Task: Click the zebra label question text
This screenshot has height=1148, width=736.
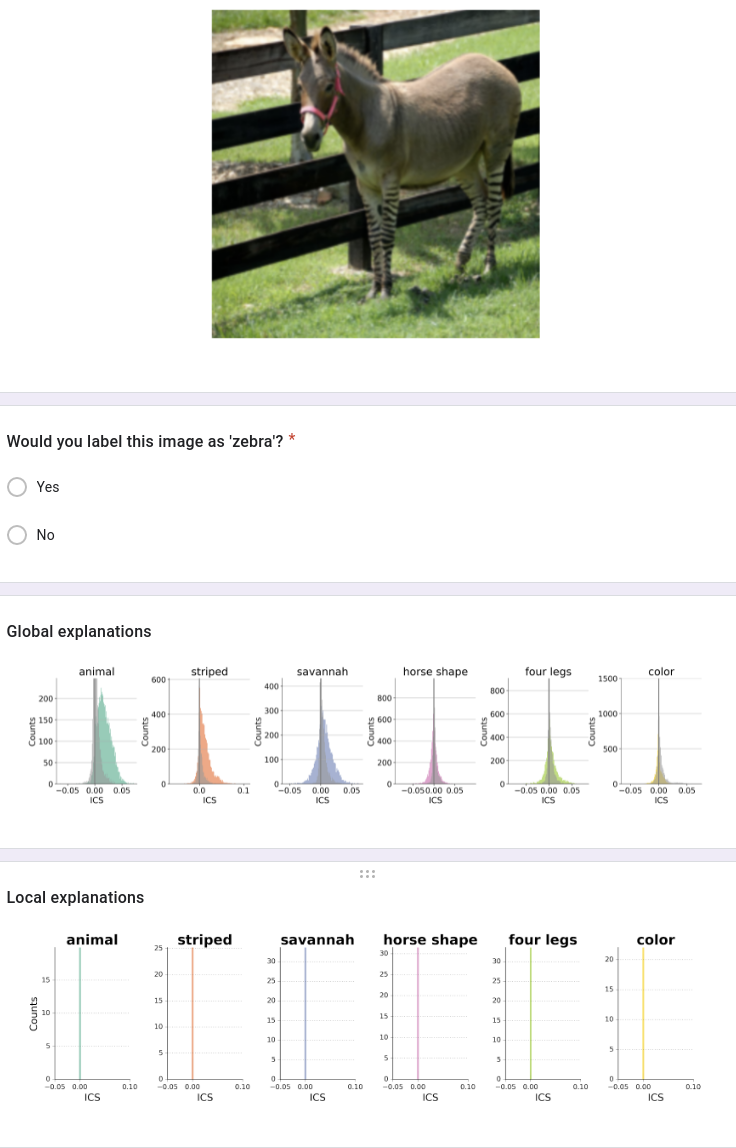Action: coord(145,441)
